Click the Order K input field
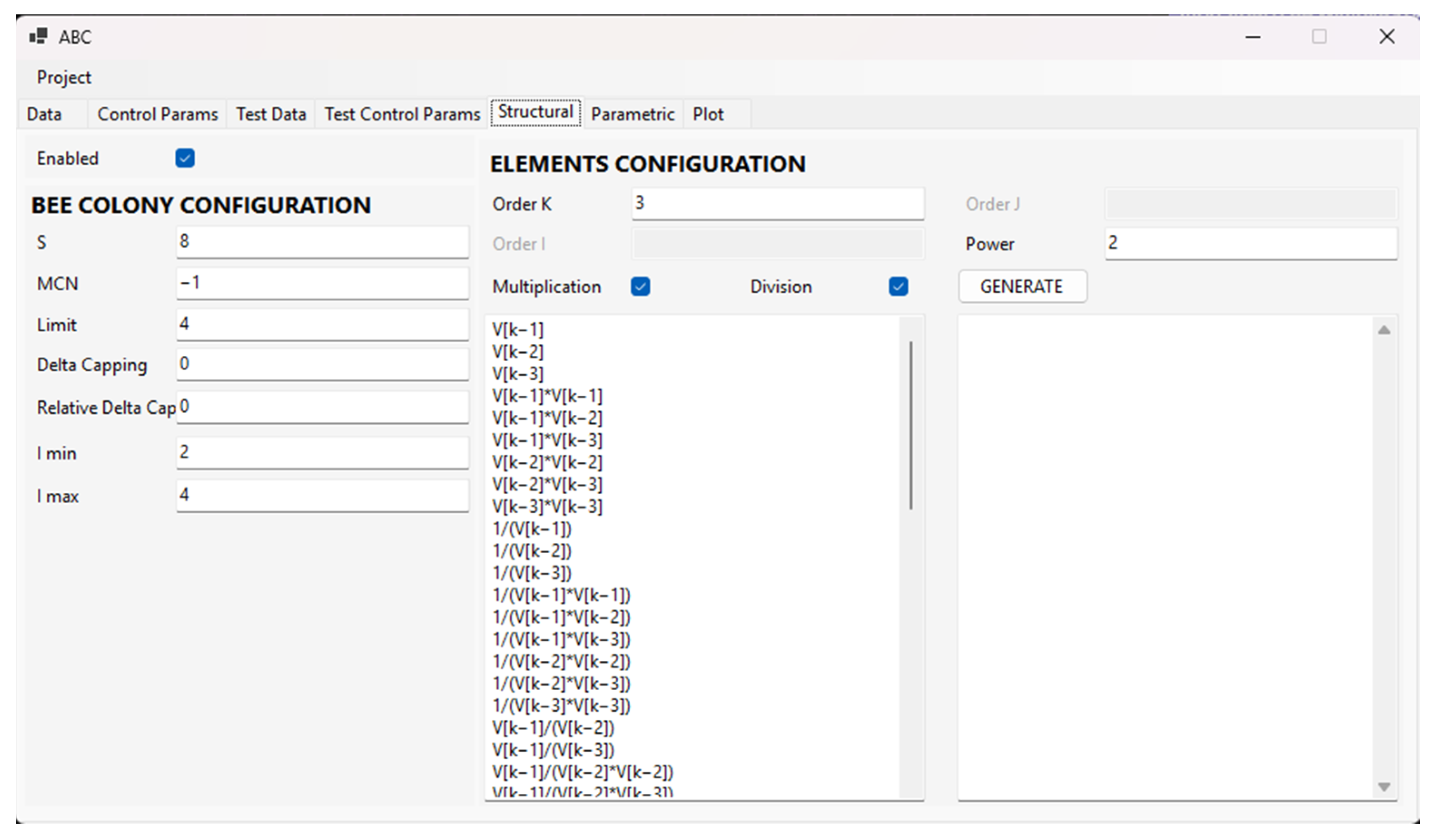The height and width of the screenshot is (840, 1433). pyautogui.click(x=778, y=203)
